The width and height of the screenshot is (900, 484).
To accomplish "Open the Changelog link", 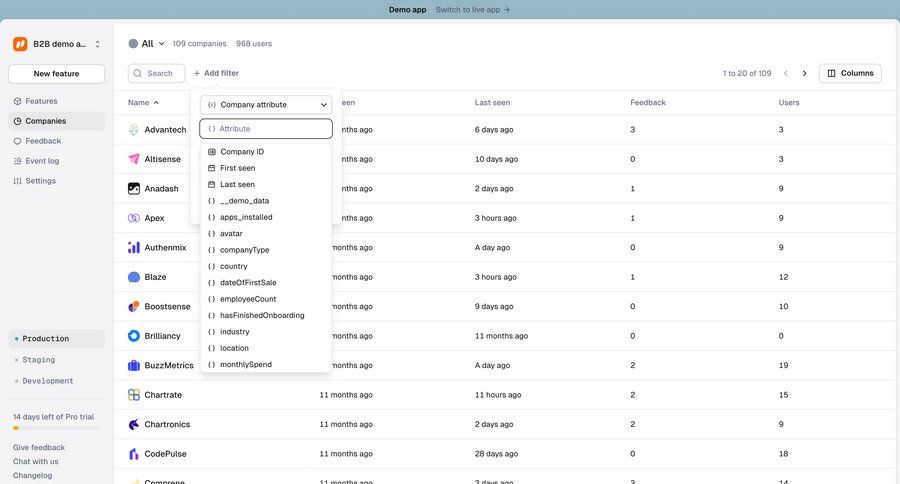I will [x=33, y=475].
